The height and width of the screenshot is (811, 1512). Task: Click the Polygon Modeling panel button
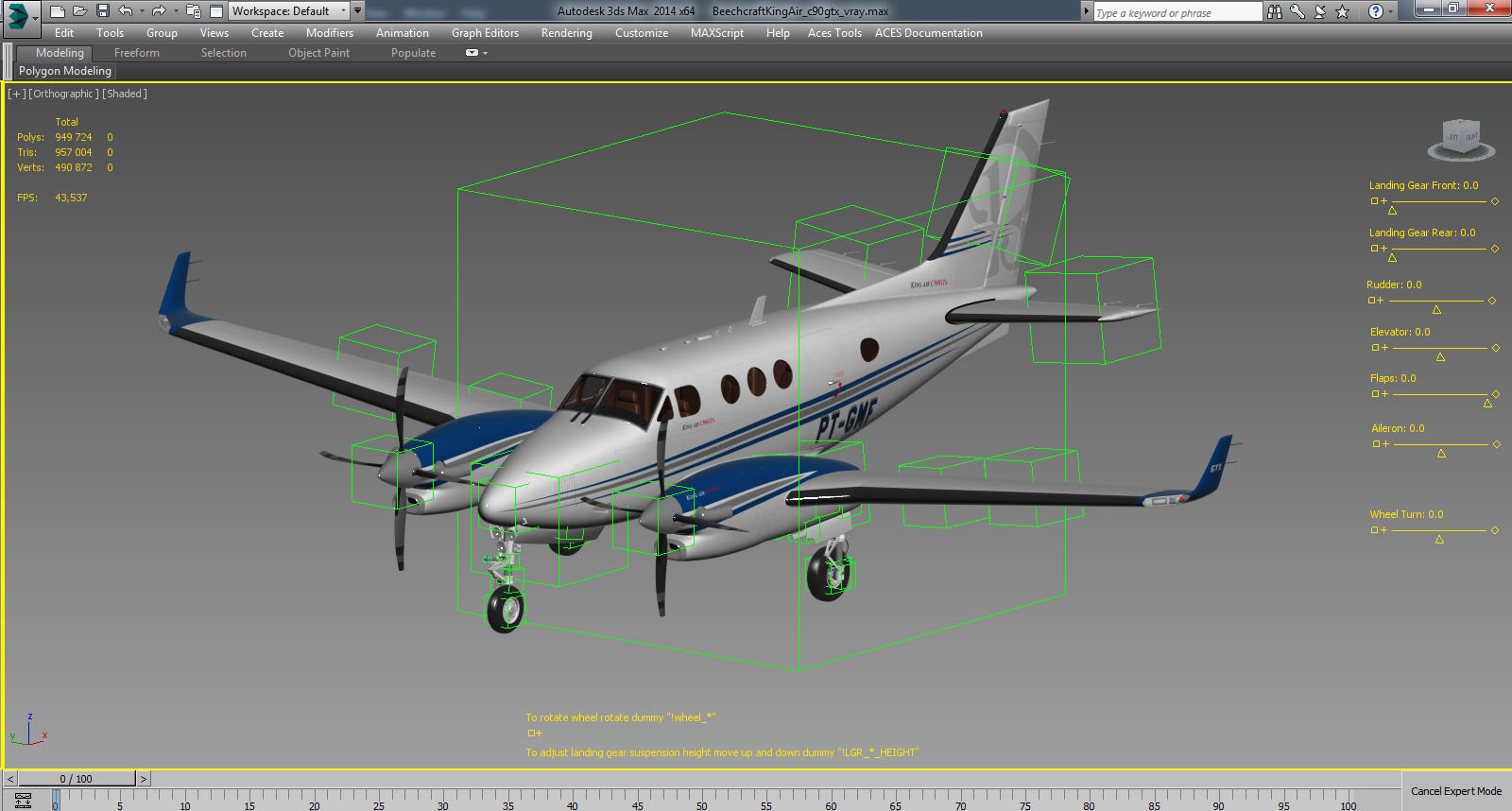(65, 71)
